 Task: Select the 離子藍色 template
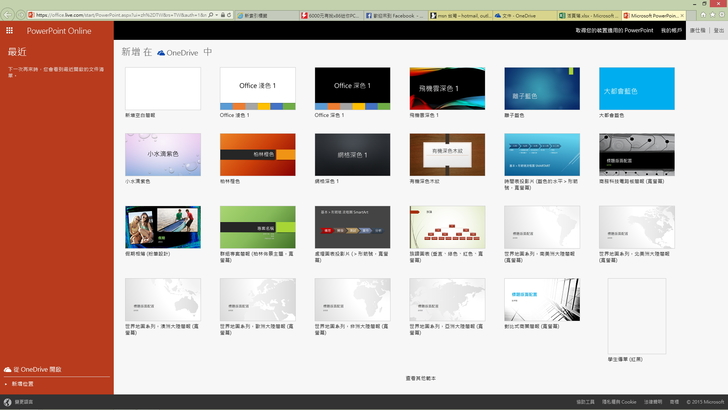click(542, 88)
